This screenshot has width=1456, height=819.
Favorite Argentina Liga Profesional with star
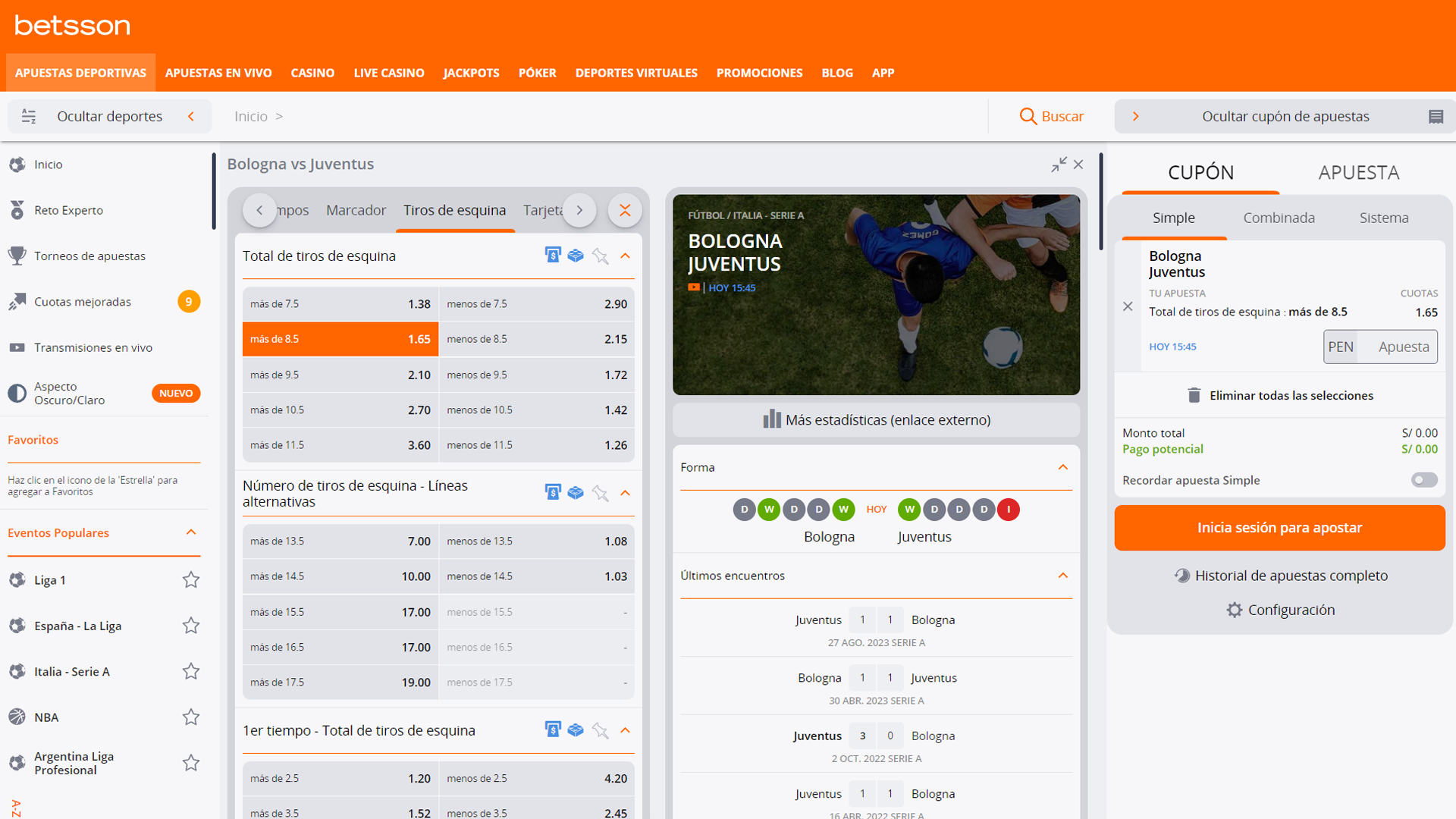tap(191, 763)
